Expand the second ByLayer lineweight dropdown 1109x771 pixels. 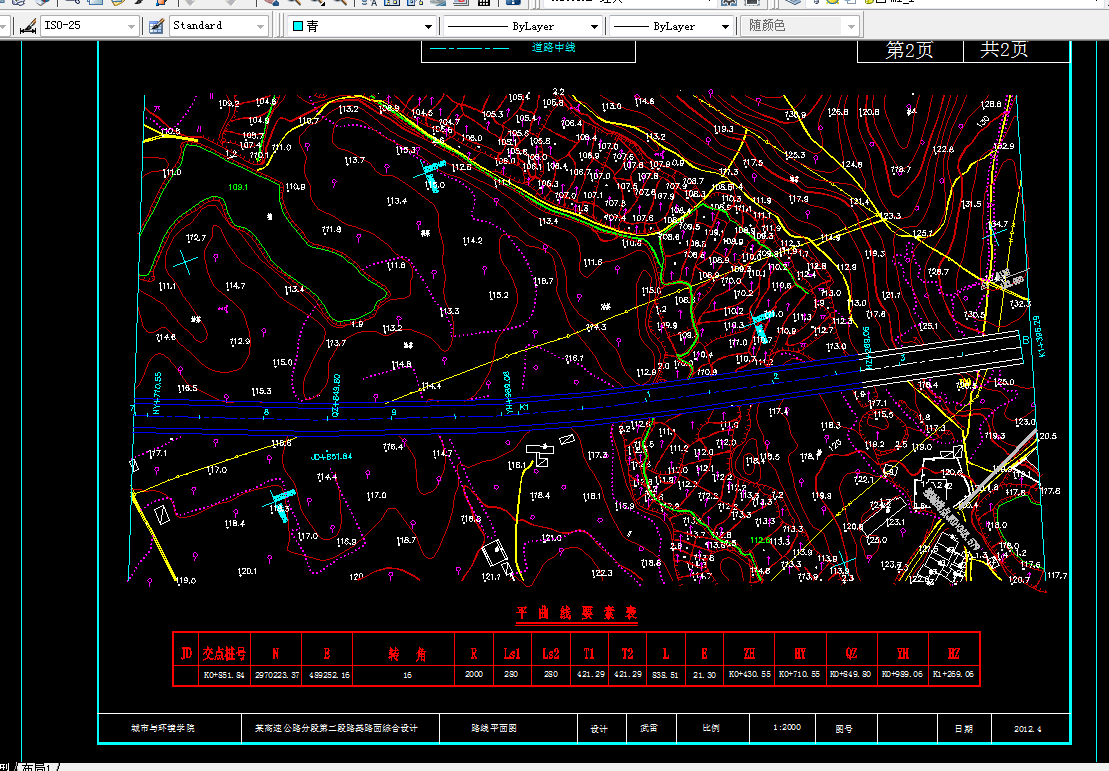725,26
